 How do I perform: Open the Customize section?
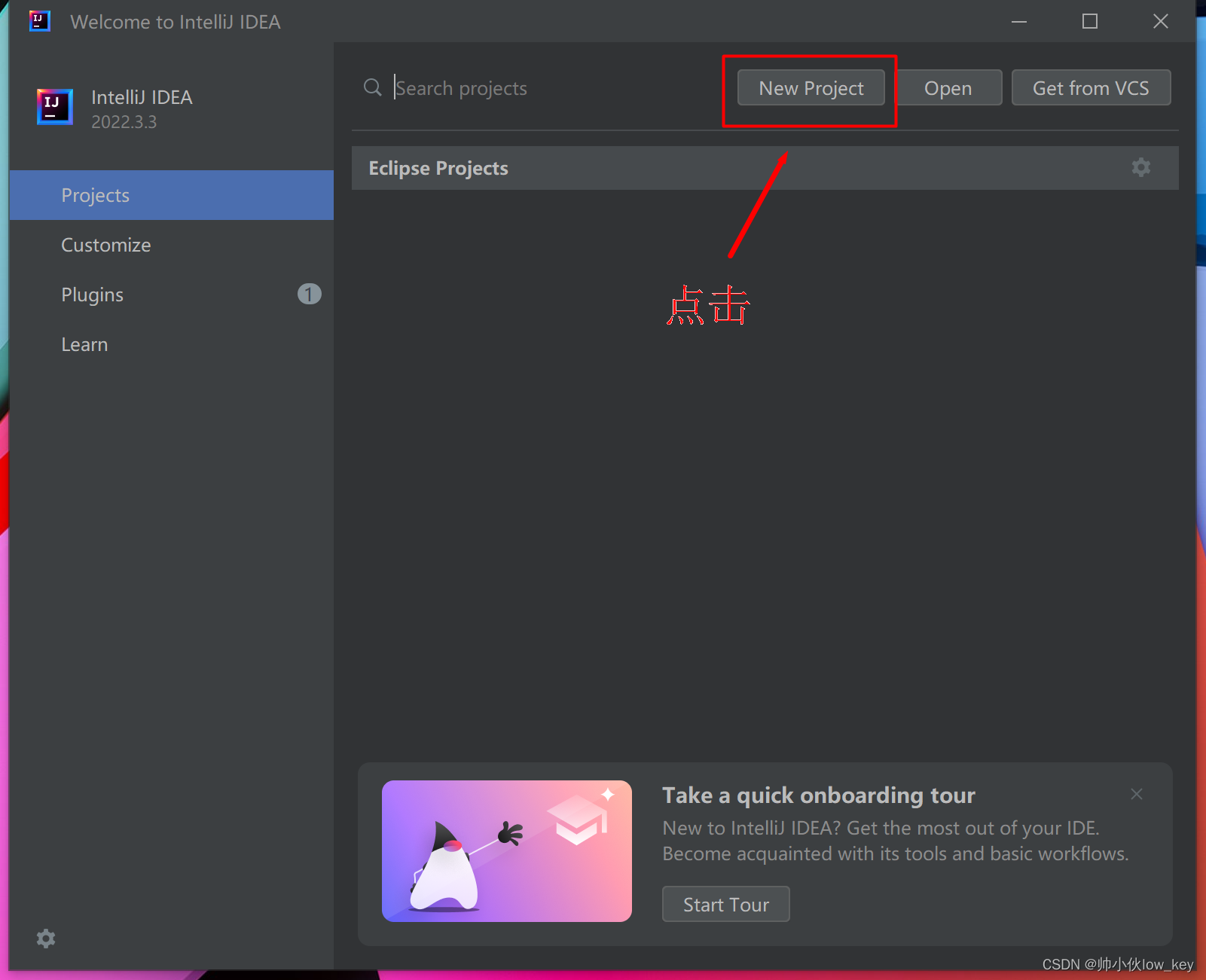tap(172, 245)
